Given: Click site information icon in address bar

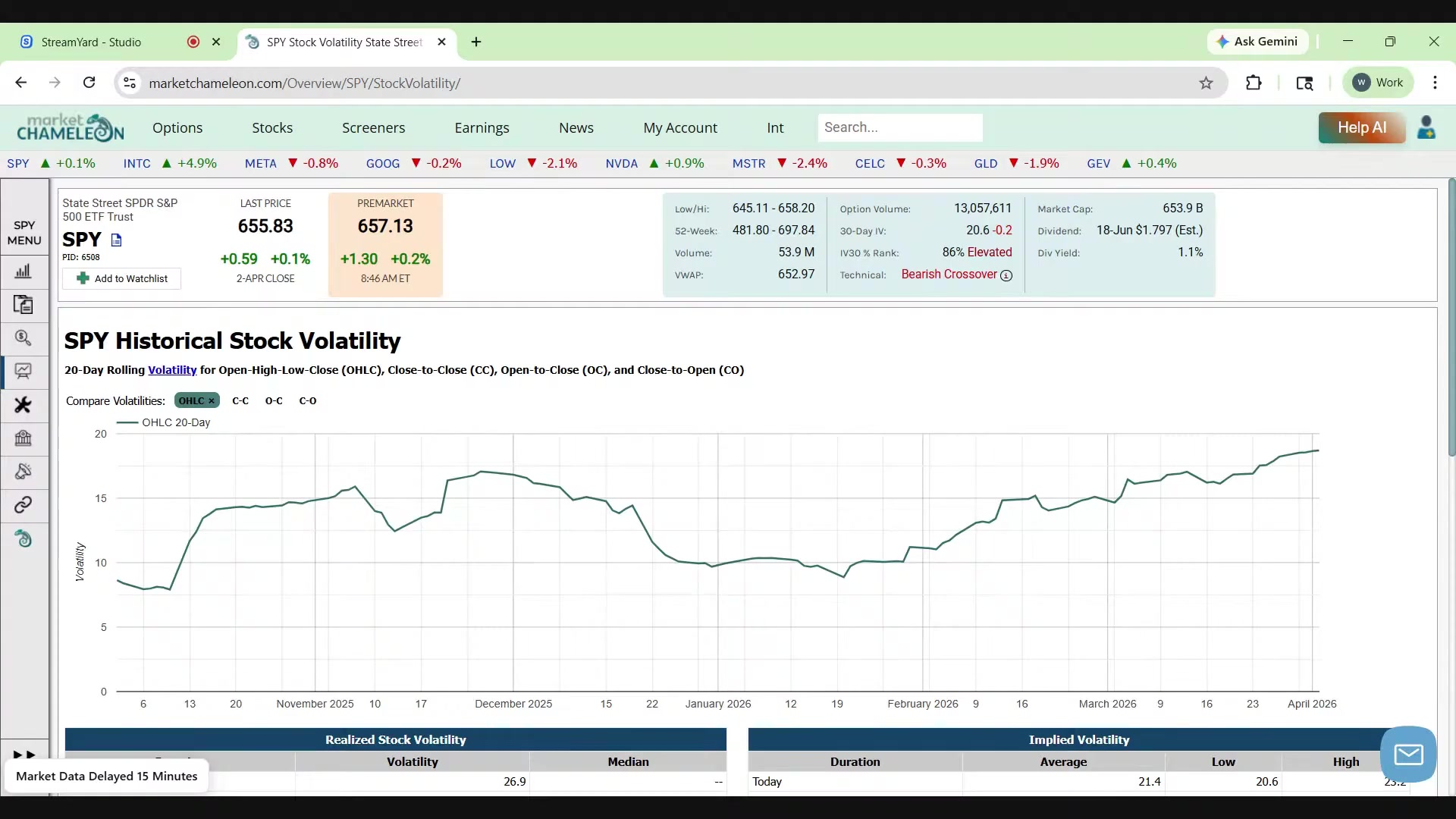Looking at the screenshot, I should [130, 83].
